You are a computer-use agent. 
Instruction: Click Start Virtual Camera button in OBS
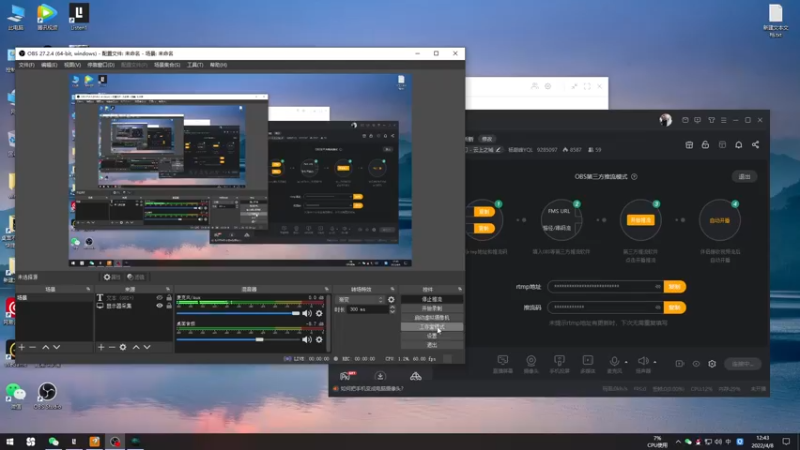(x=432, y=317)
